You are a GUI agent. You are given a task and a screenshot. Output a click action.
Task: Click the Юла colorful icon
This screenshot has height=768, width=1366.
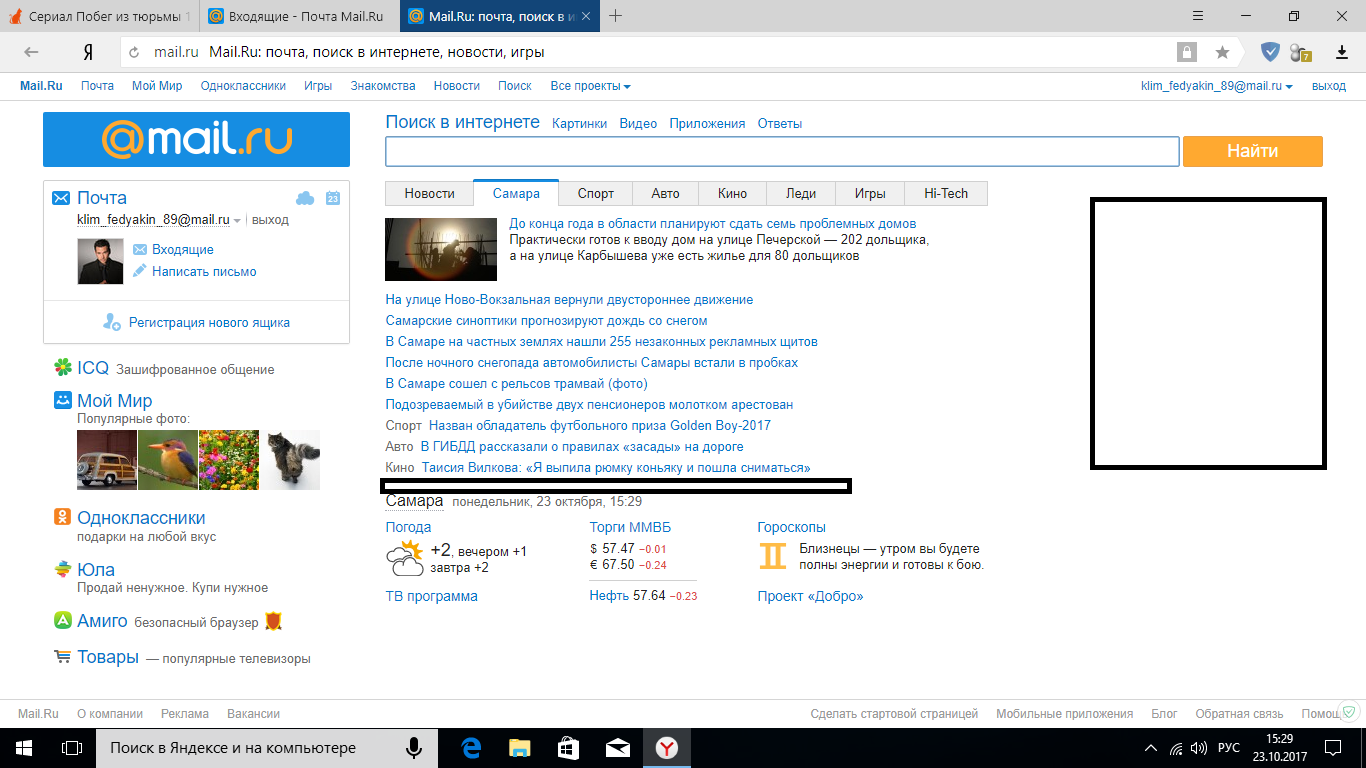pos(62,569)
